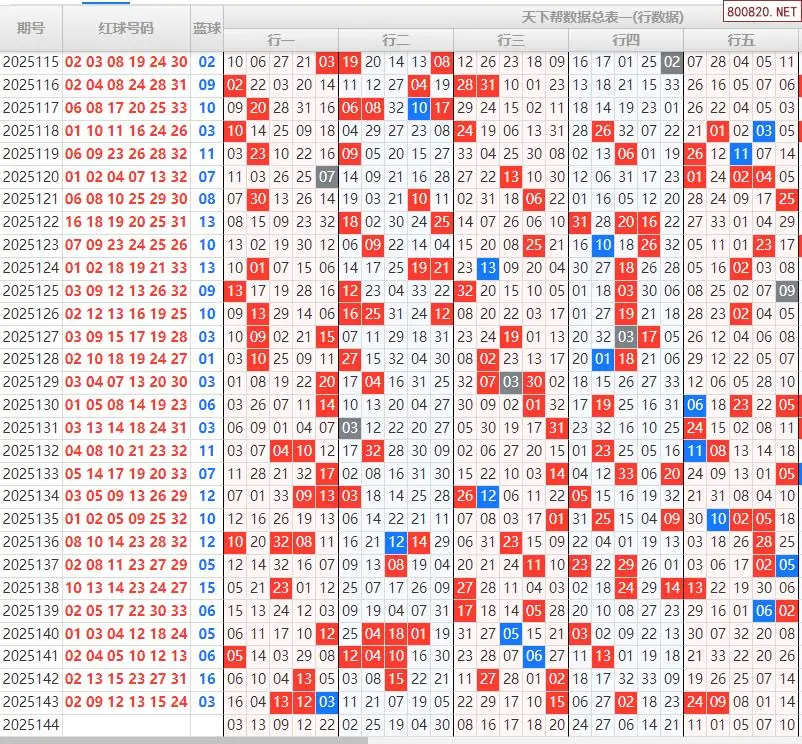Click gray 02 cell in row 2025115
The image size is (802, 744).
click(672, 62)
